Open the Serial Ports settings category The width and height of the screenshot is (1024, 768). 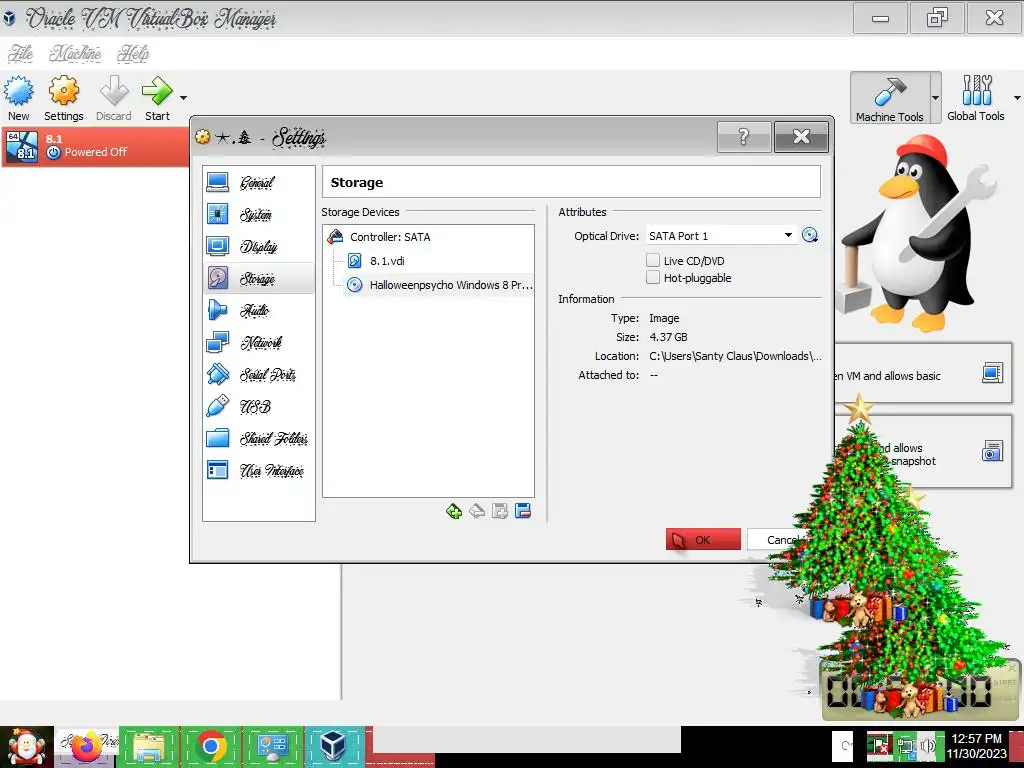258,374
